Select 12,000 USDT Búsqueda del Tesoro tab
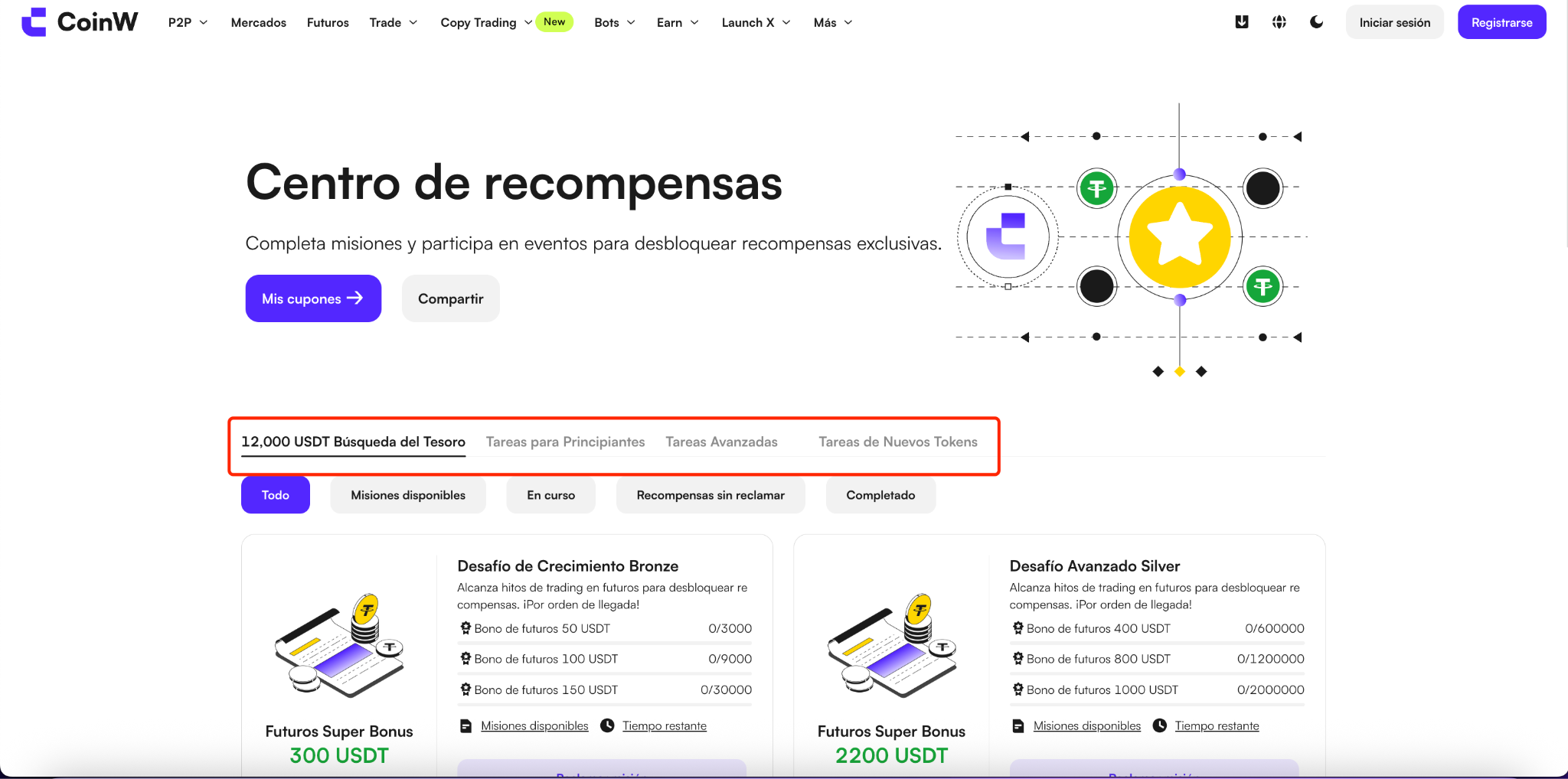Viewport: 1568px width, 779px height. point(353,442)
